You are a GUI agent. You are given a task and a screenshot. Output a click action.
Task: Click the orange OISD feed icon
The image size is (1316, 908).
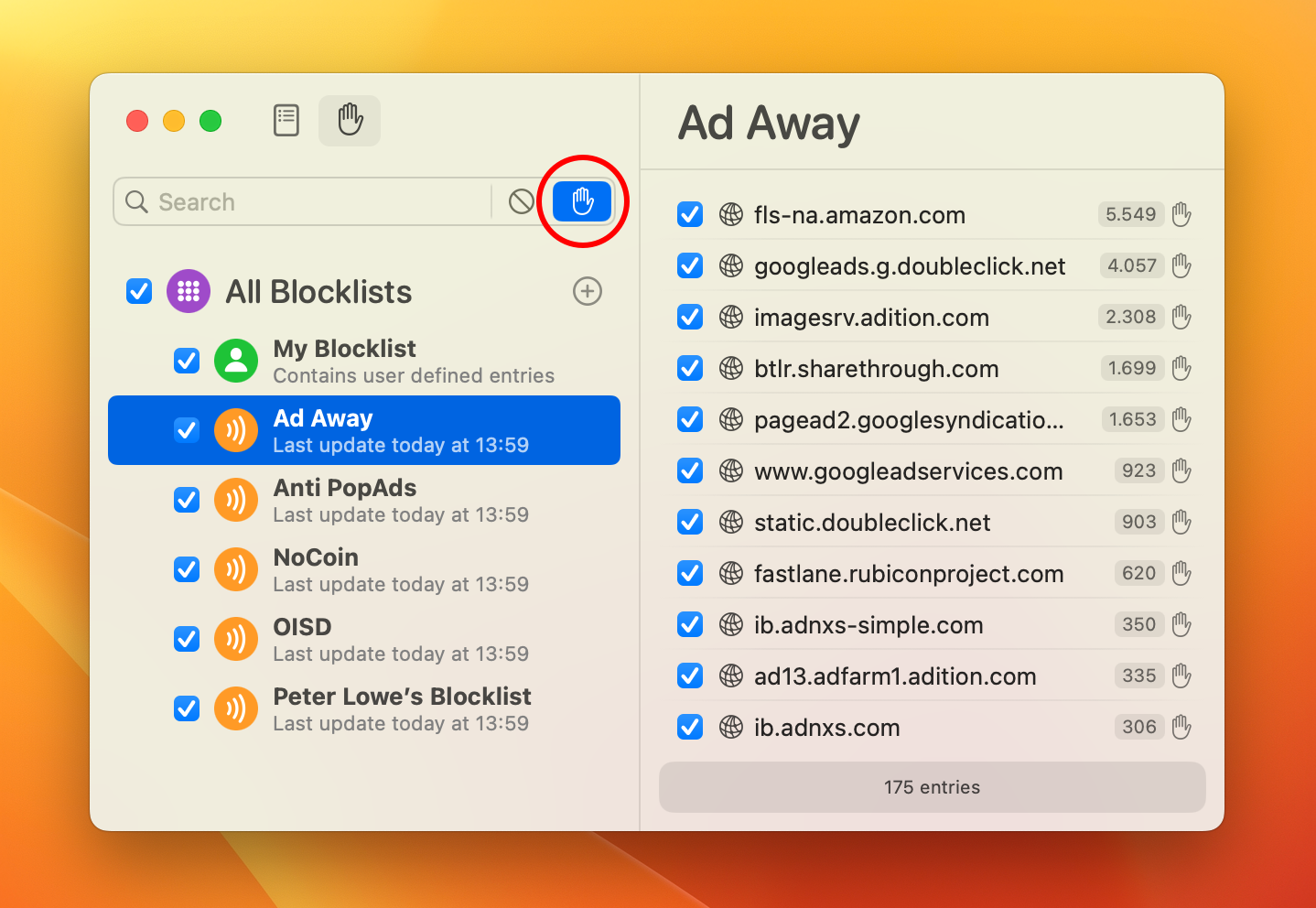236,639
